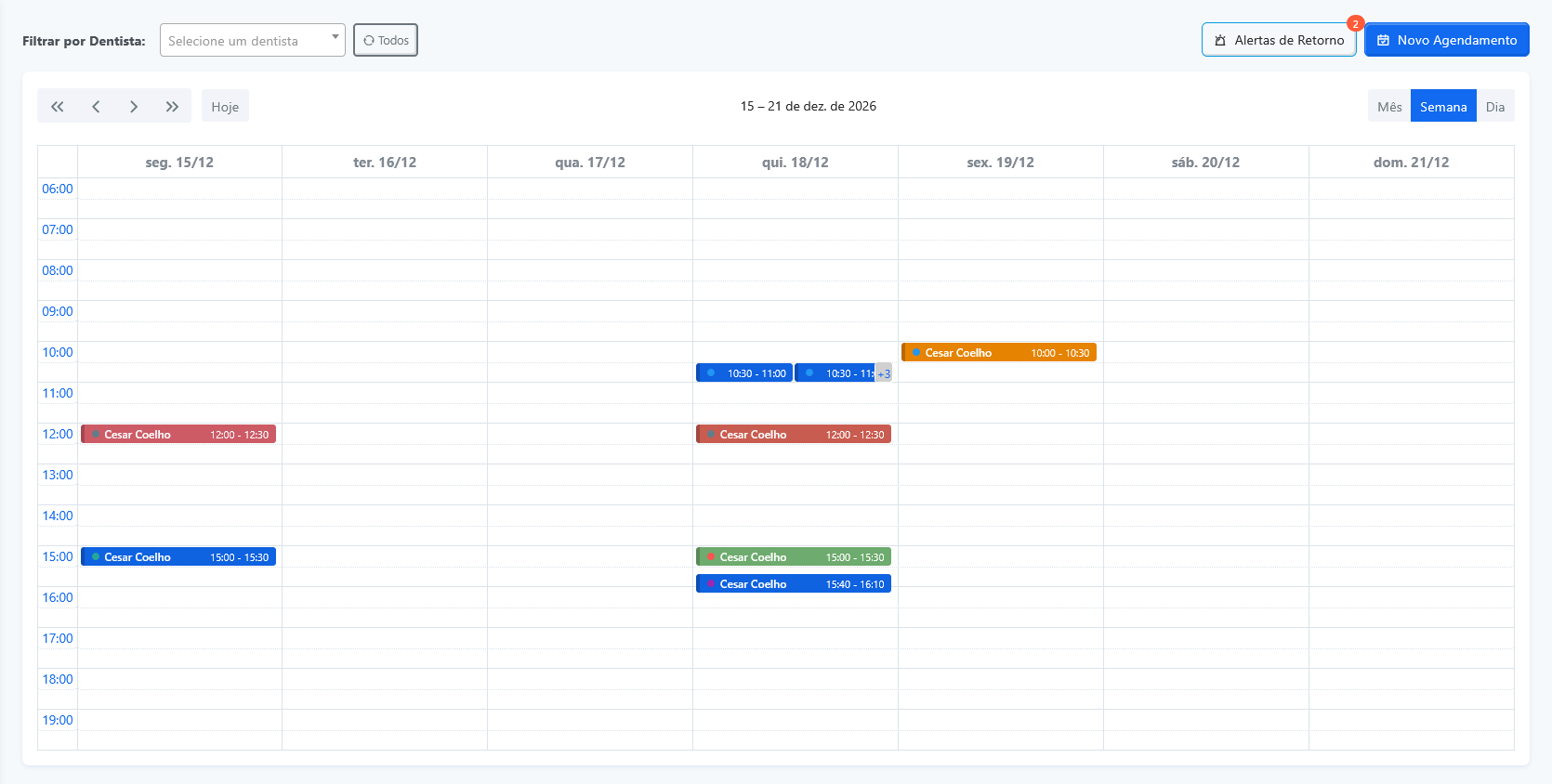Click the red notification badge showing 2
This screenshot has height=784, width=1552.
point(1355,24)
